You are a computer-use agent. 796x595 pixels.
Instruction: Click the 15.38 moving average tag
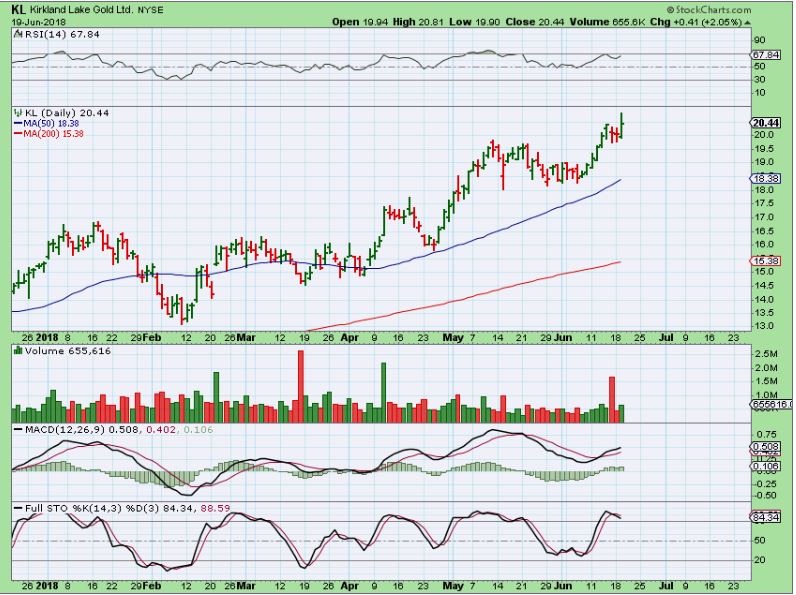[766, 261]
